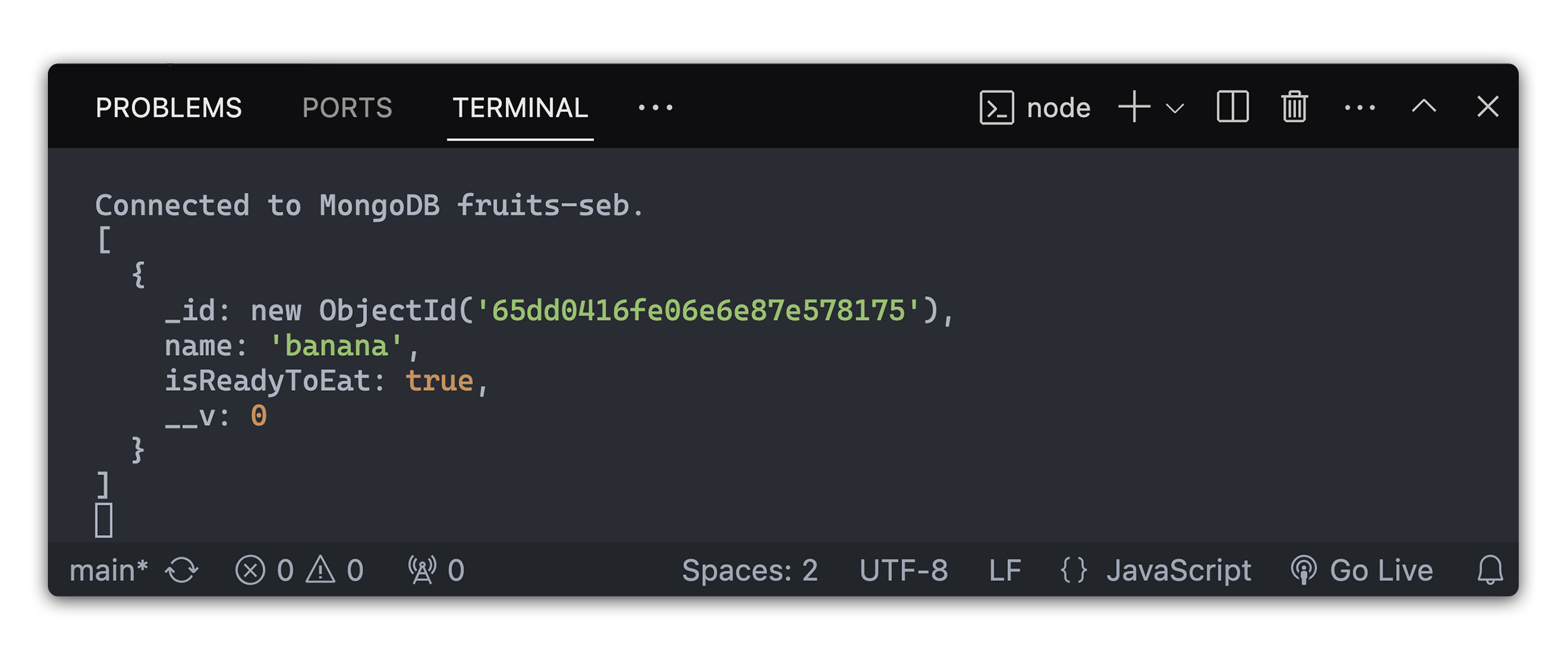Kill terminal with trash icon
This screenshot has height=660, width=1568.
1294,107
